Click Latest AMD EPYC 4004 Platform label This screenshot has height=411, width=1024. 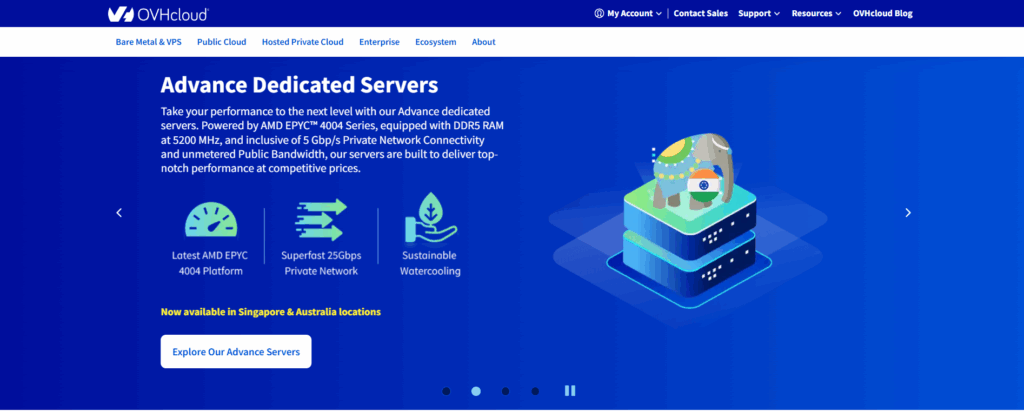coord(210,263)
